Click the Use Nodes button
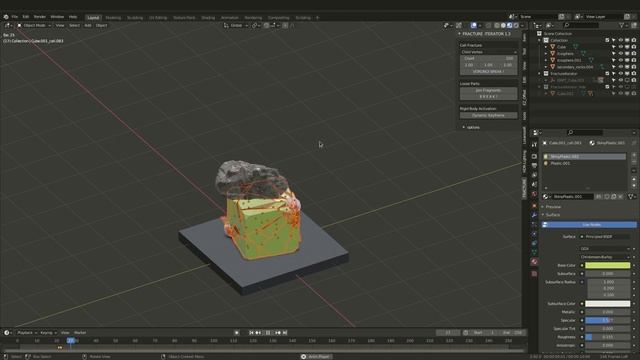Viewport: 640px width, 360px height. [x=589, y=225]
